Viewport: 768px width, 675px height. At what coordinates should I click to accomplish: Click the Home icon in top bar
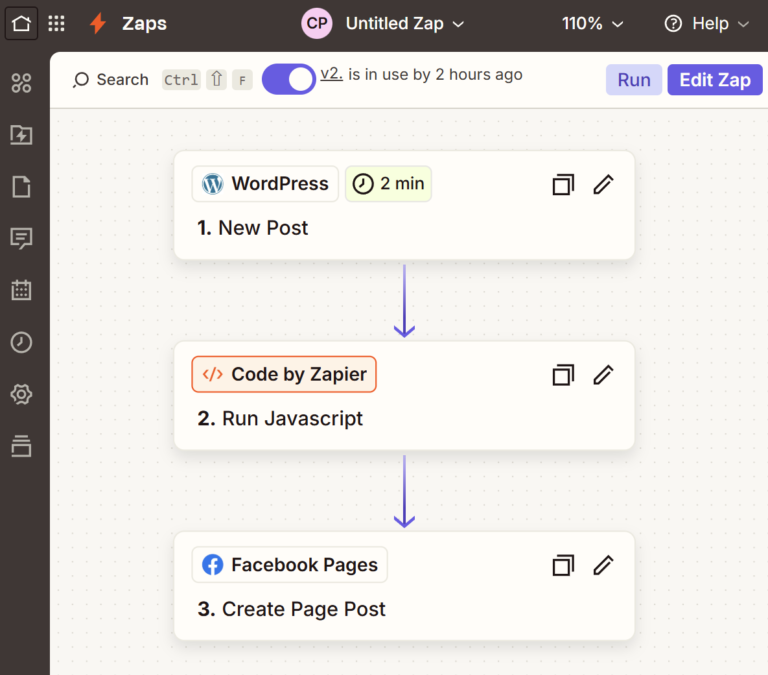(x=21, y=23)
